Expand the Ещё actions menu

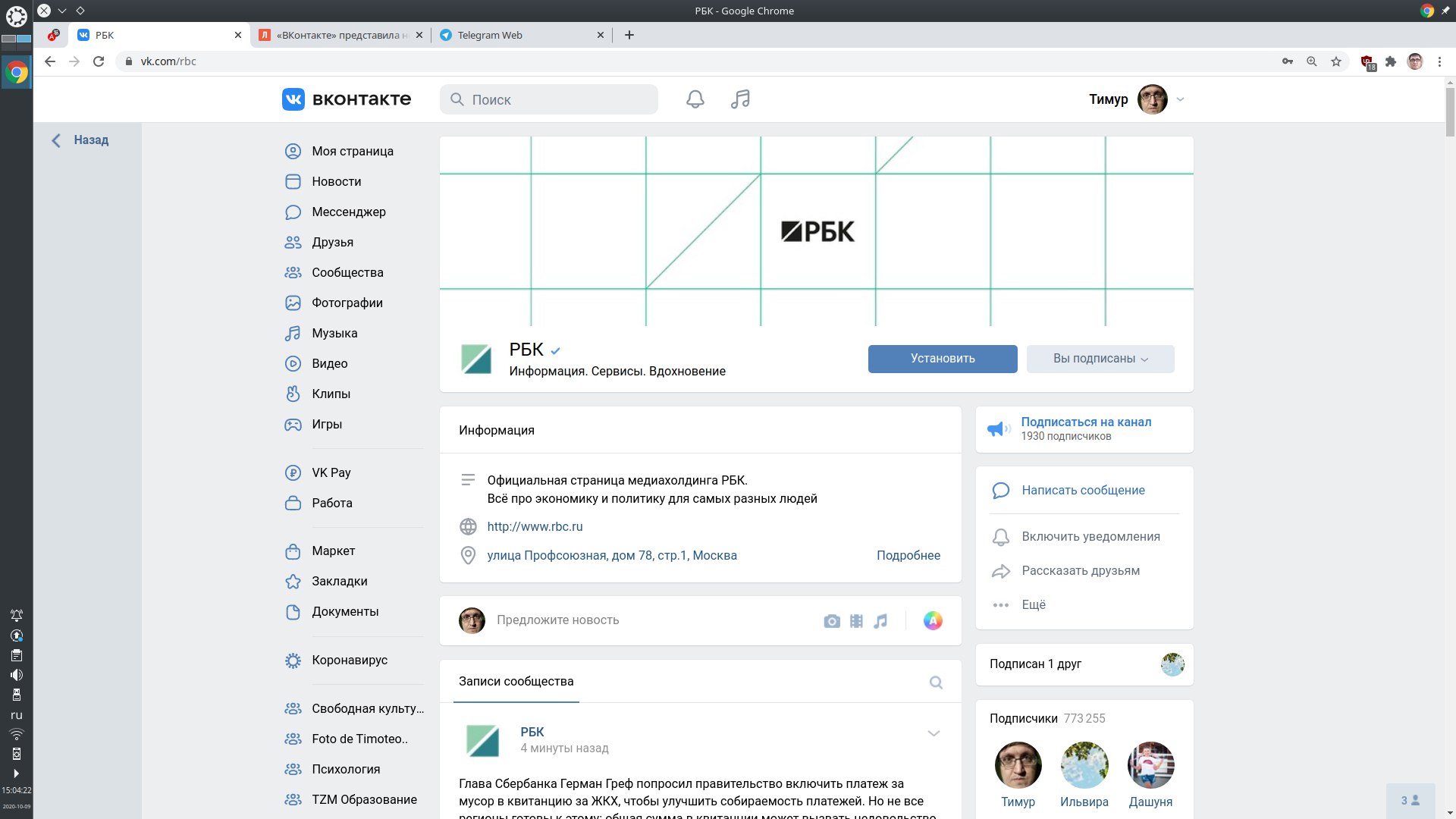point(1019,605)
